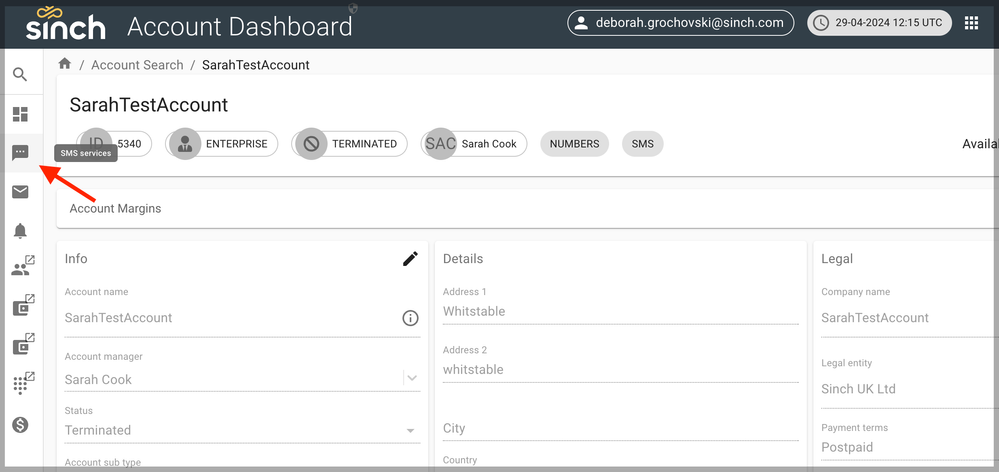Click info icon beside Account name field
The image size is (999, 472).
coord(410,317)
